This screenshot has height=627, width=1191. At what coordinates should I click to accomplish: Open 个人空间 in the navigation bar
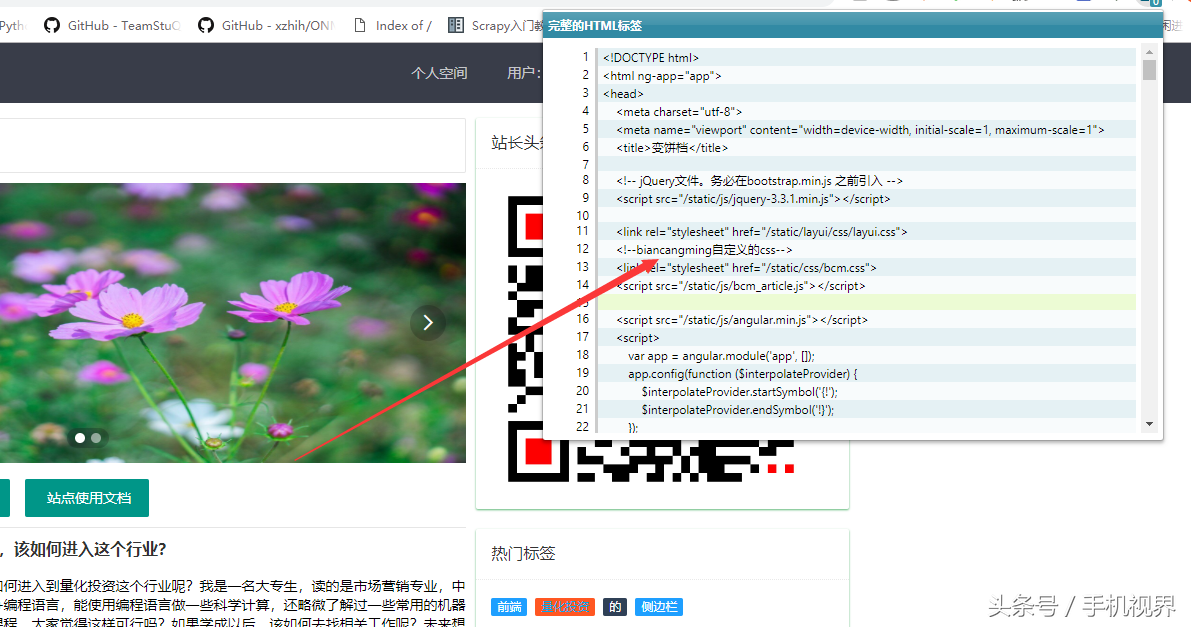[439, 73]
